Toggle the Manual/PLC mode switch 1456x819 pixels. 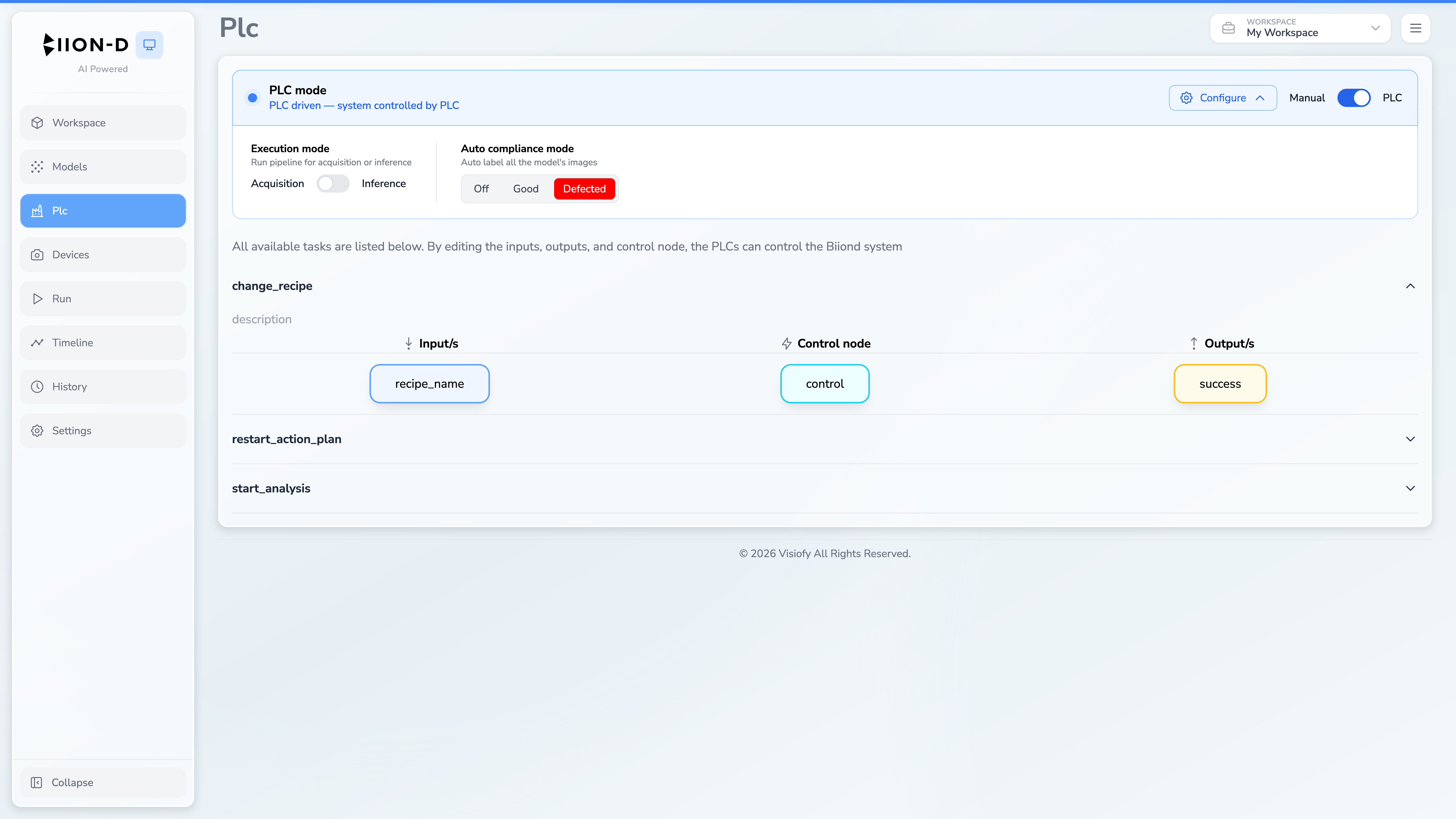(x=1354, y=98)
